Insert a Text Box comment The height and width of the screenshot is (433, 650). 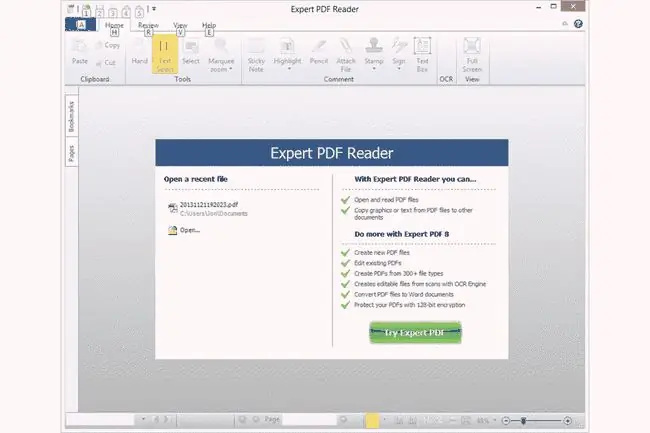422,55
